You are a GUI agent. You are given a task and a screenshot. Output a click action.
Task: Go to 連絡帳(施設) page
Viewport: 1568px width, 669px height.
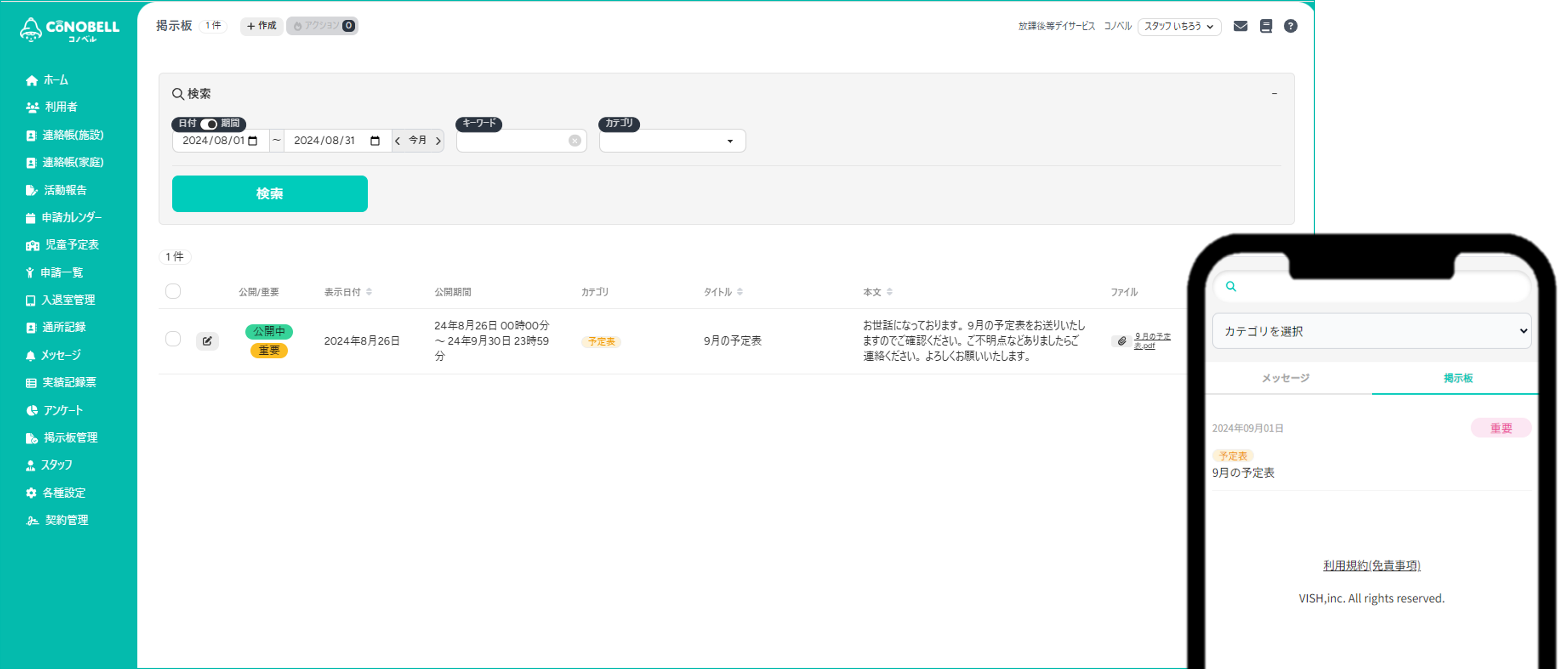65,135
